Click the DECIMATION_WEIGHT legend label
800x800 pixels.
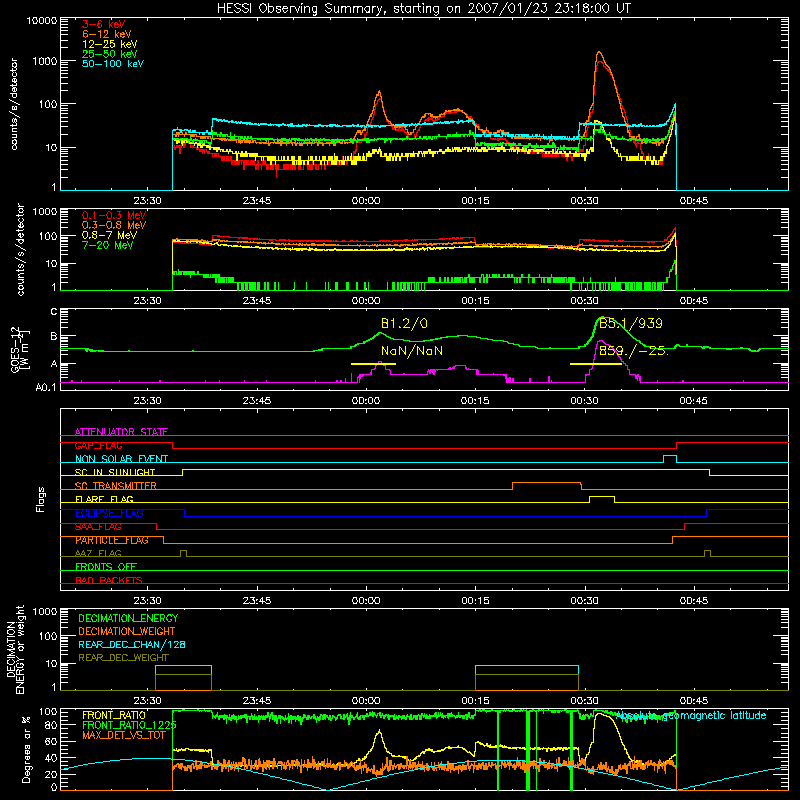pyautogui.click(x=127, y=631)
